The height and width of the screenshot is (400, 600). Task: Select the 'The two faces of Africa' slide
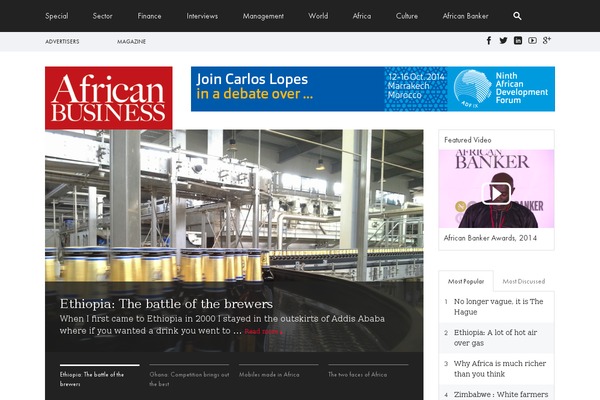[368, 372]
